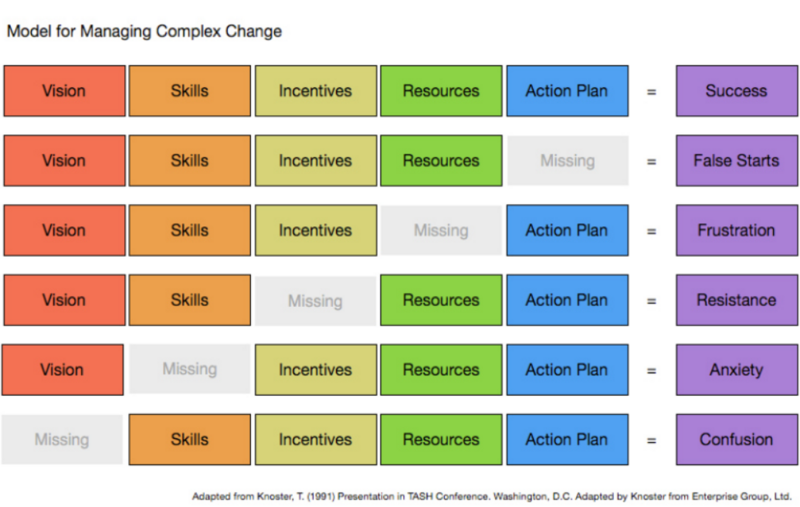Click the Model for Managing Complex Change title

pos(144,31)
